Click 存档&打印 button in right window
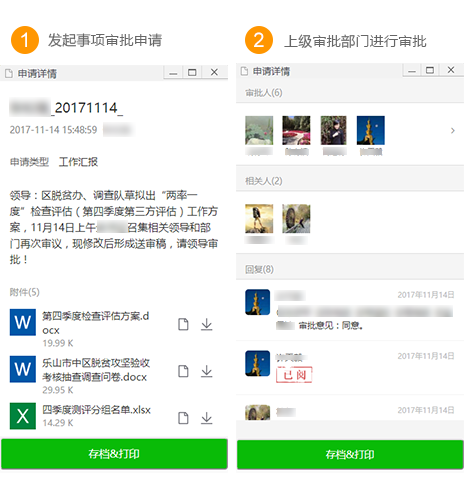The height and width of the screenshot is (499, 464). [350, 454]
